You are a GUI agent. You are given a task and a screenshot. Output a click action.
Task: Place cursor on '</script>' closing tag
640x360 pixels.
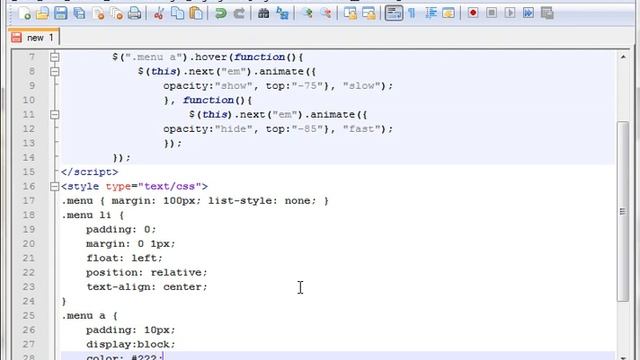(90, 172)
